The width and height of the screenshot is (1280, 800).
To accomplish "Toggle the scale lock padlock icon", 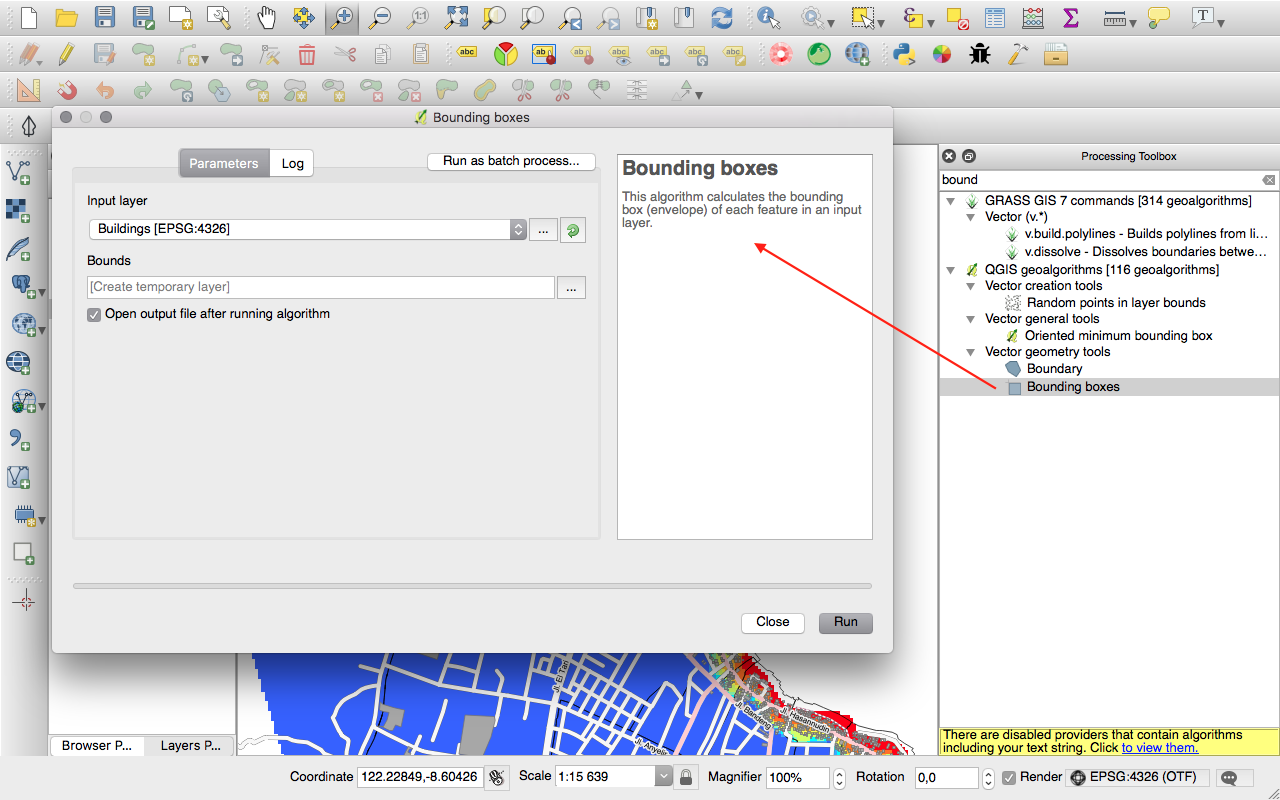I will click(686, 777).
